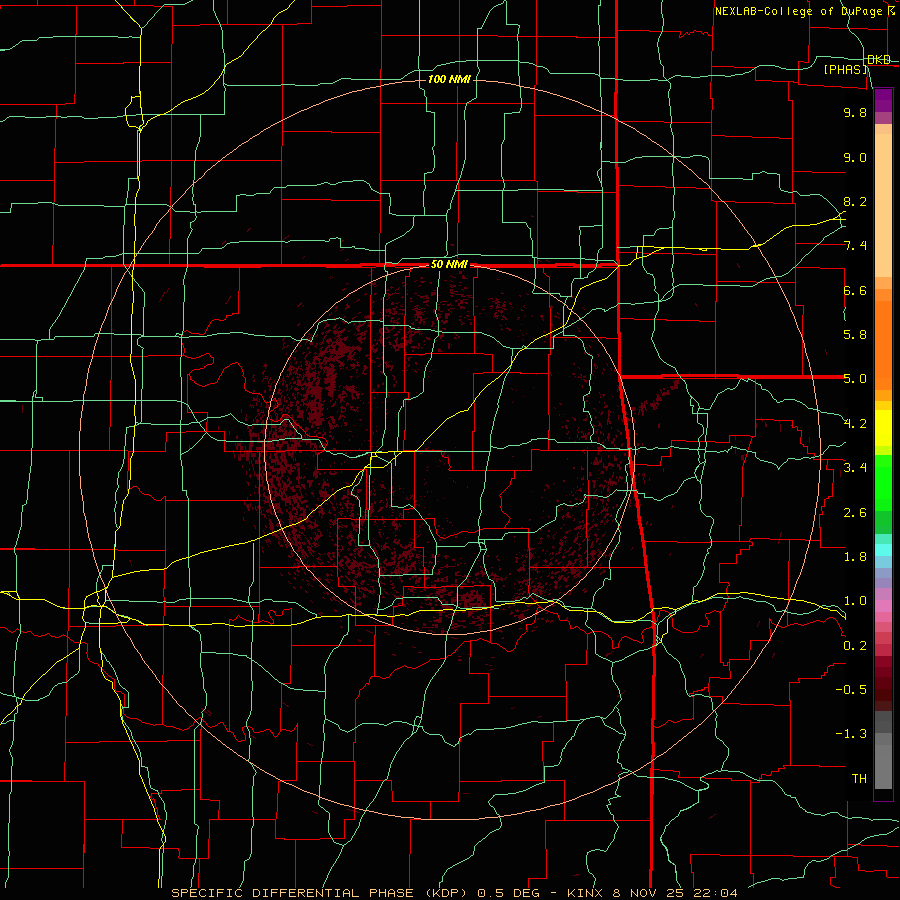Pick the gray swatch at the color bar bottom
The image size is (900, 900).
883,766
